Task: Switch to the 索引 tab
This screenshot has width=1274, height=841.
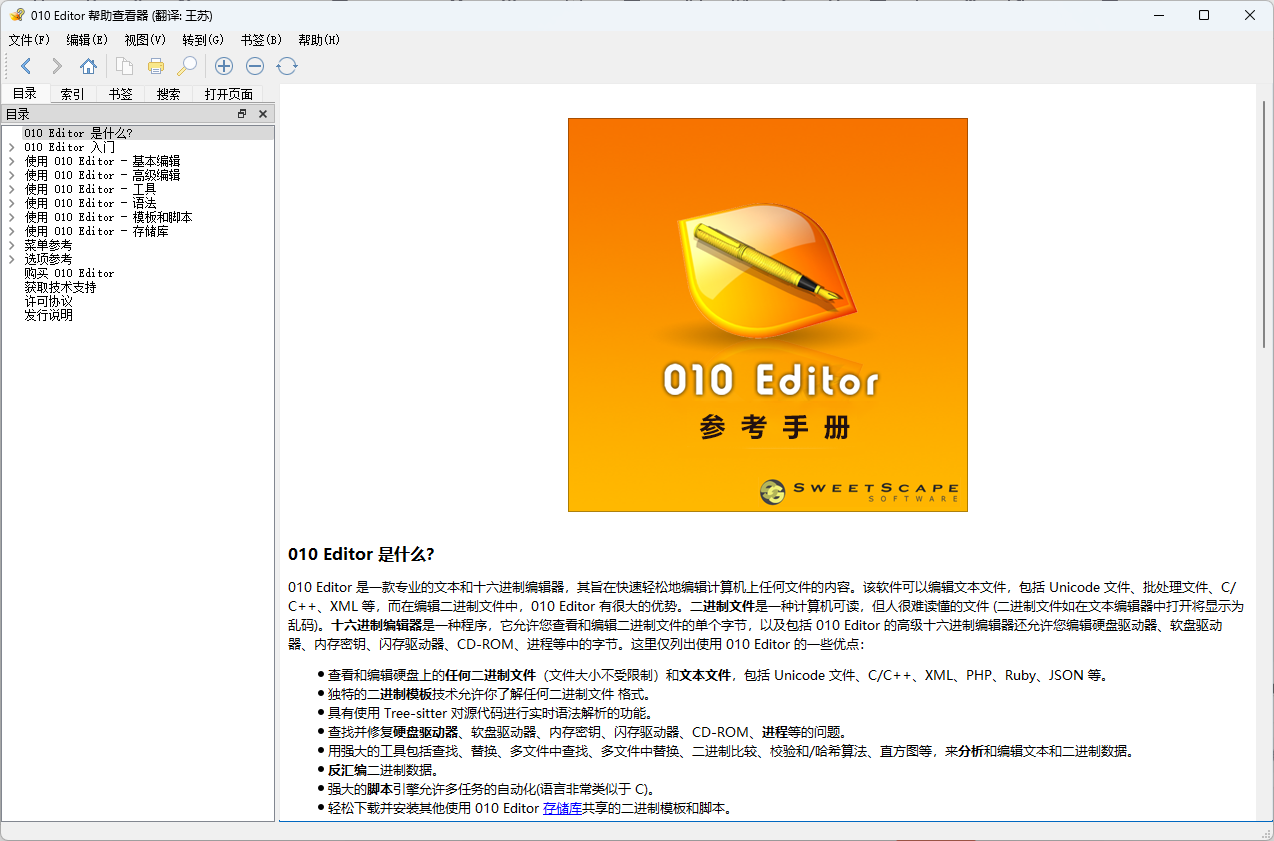Action: point(73,94)
